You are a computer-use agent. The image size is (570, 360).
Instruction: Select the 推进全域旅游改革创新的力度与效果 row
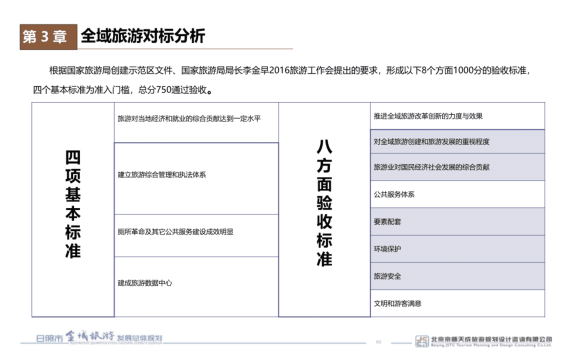[458, 116]
